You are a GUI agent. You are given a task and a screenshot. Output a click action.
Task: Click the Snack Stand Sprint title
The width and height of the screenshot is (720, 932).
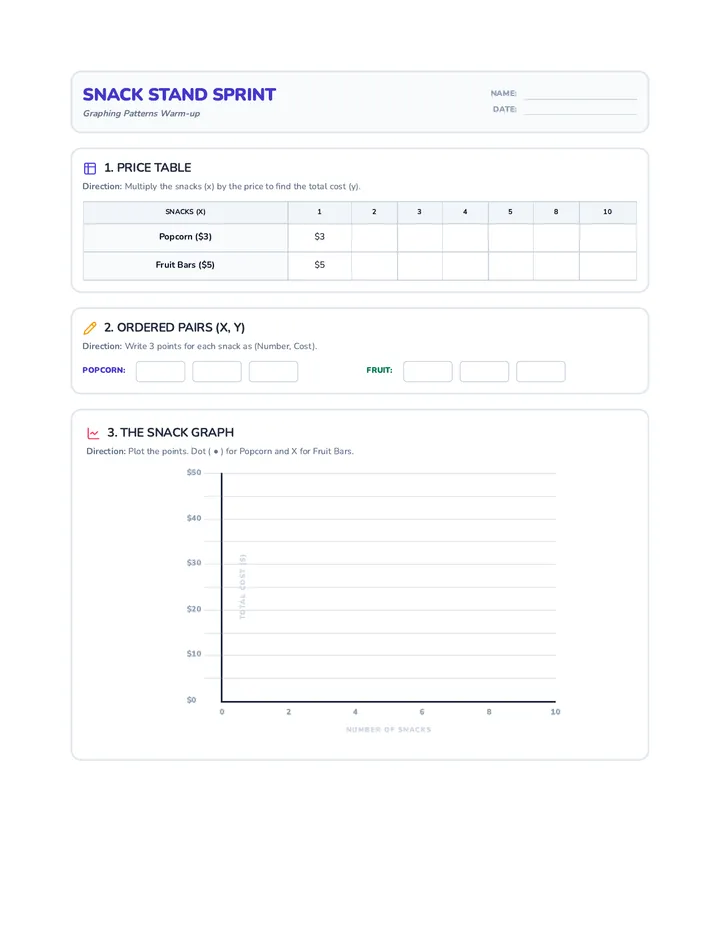(x=179, y=95)
